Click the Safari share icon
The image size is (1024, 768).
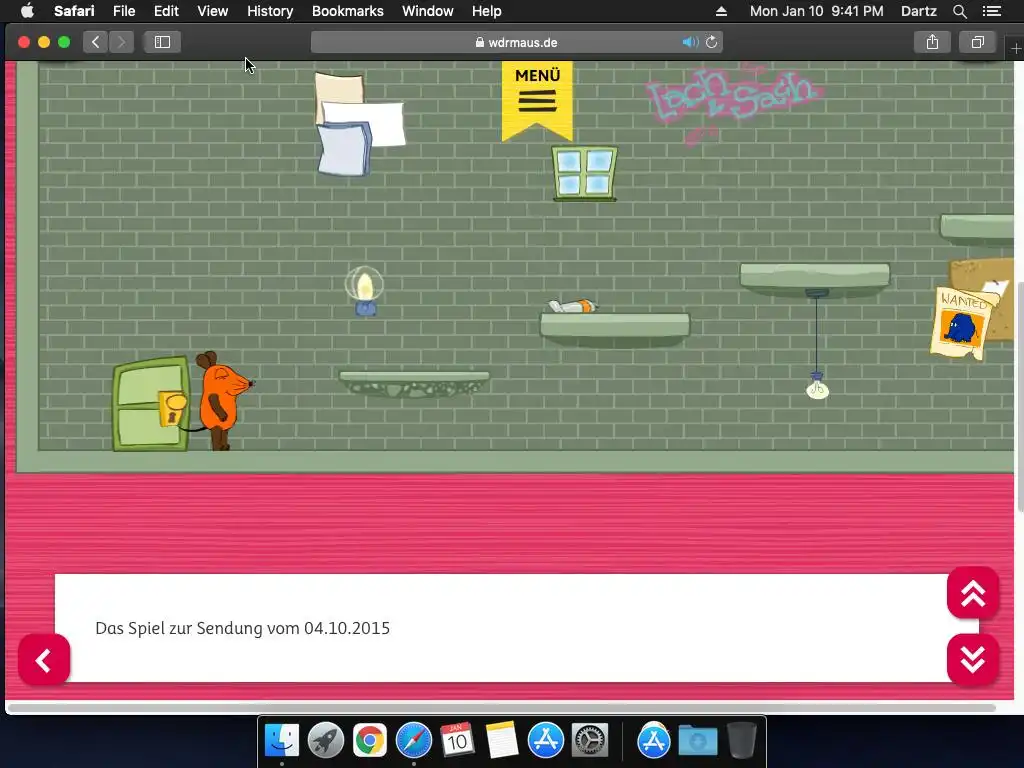(x=932, y=42)
